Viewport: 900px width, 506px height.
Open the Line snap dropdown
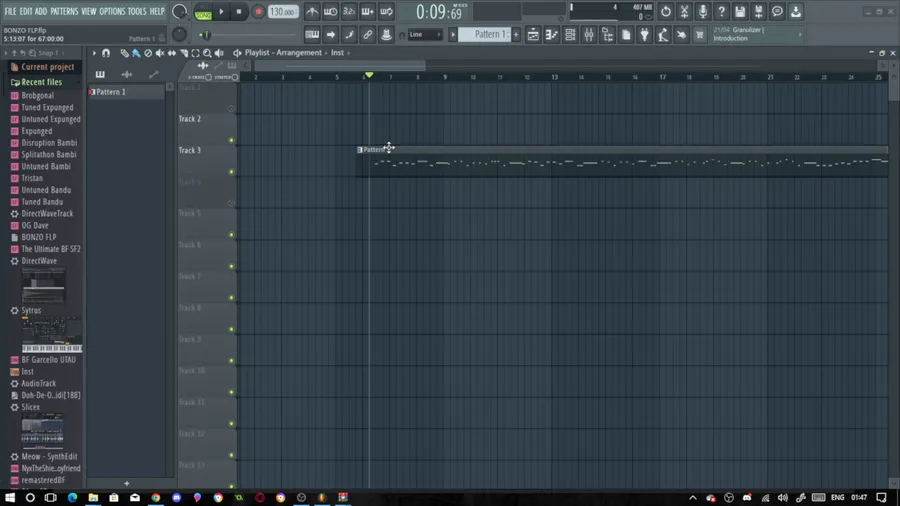tap(425, 34)
